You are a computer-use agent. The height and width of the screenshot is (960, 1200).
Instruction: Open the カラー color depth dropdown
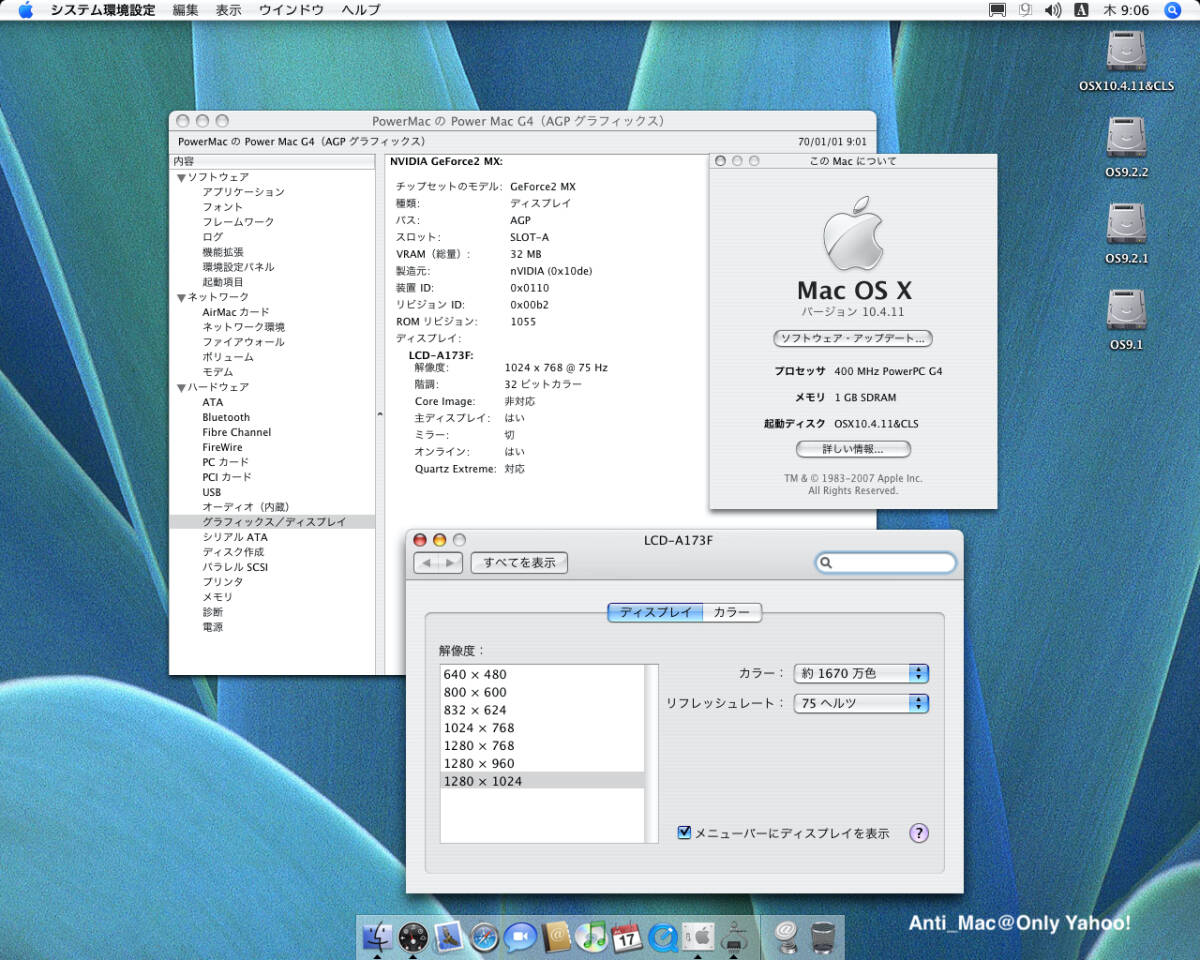[861, 674]
